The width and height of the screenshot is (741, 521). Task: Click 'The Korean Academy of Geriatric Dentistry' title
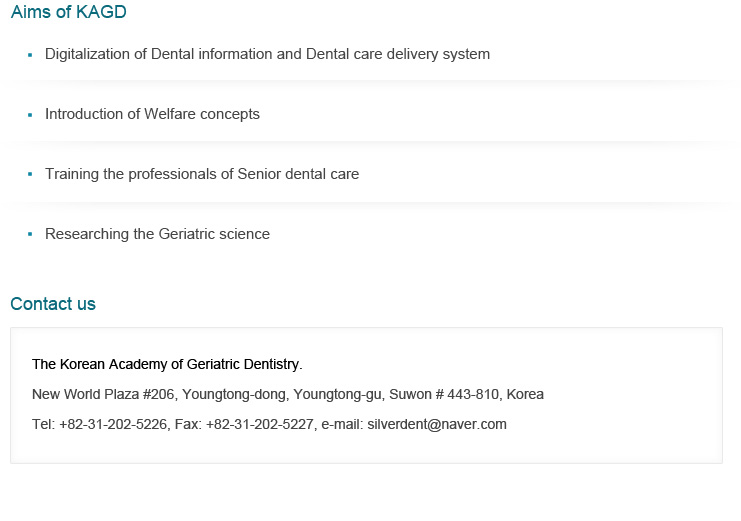pos(167,365)
